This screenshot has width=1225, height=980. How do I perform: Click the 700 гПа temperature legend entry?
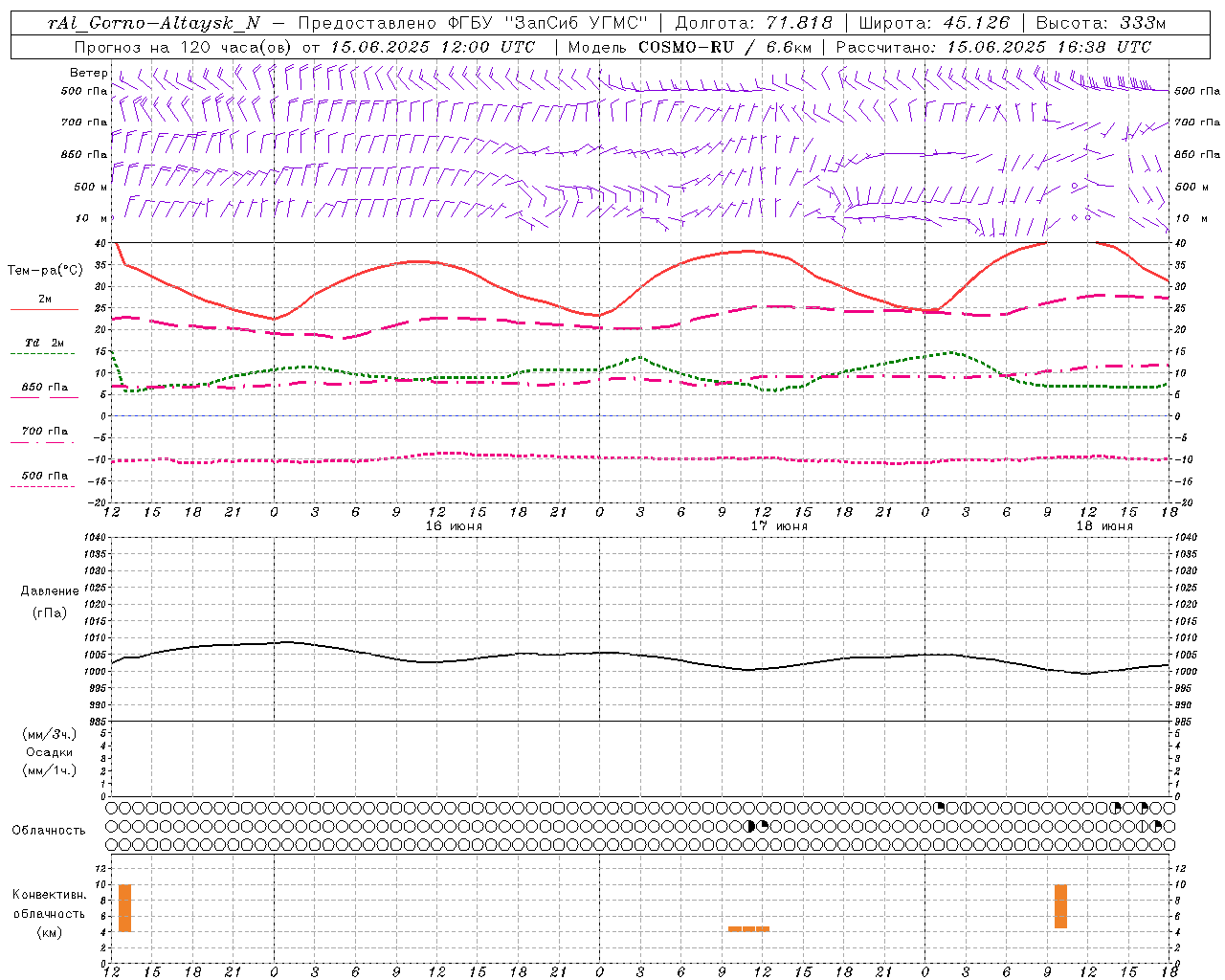[45, 432]
